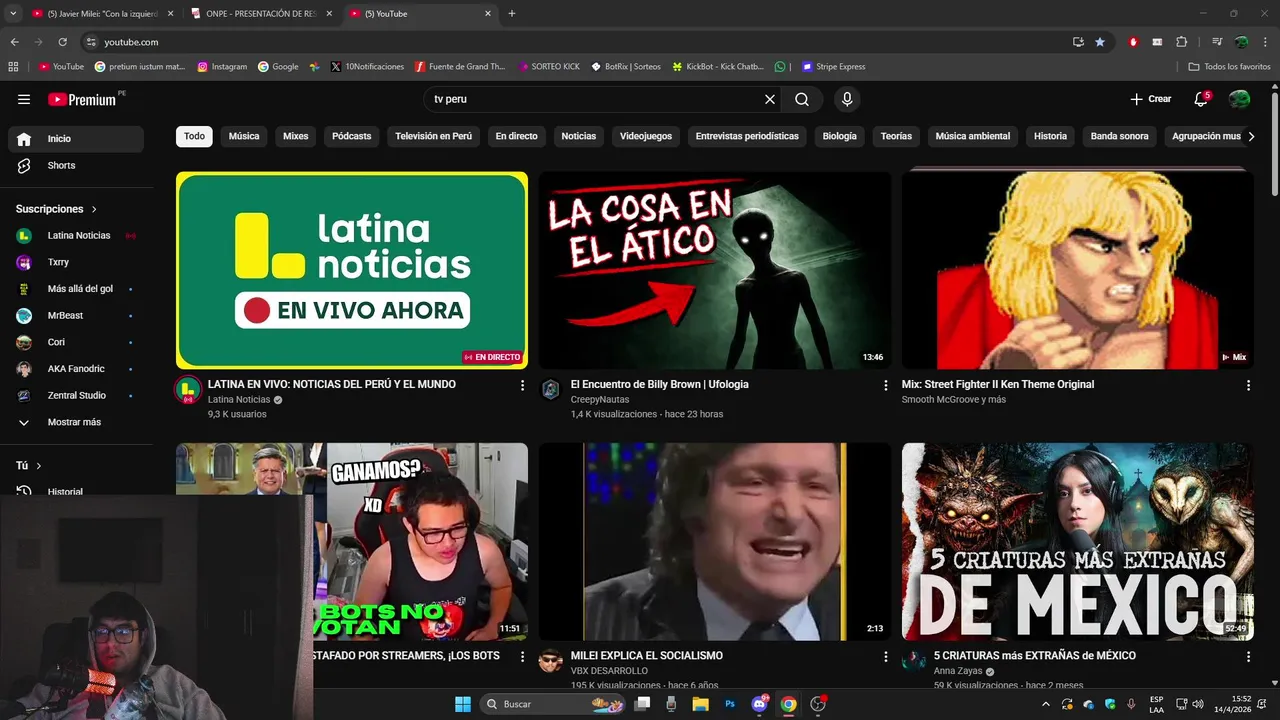Click the YouTube Premium logo
This screenshot has width=1280, height=720.
(x=82, y=99)
